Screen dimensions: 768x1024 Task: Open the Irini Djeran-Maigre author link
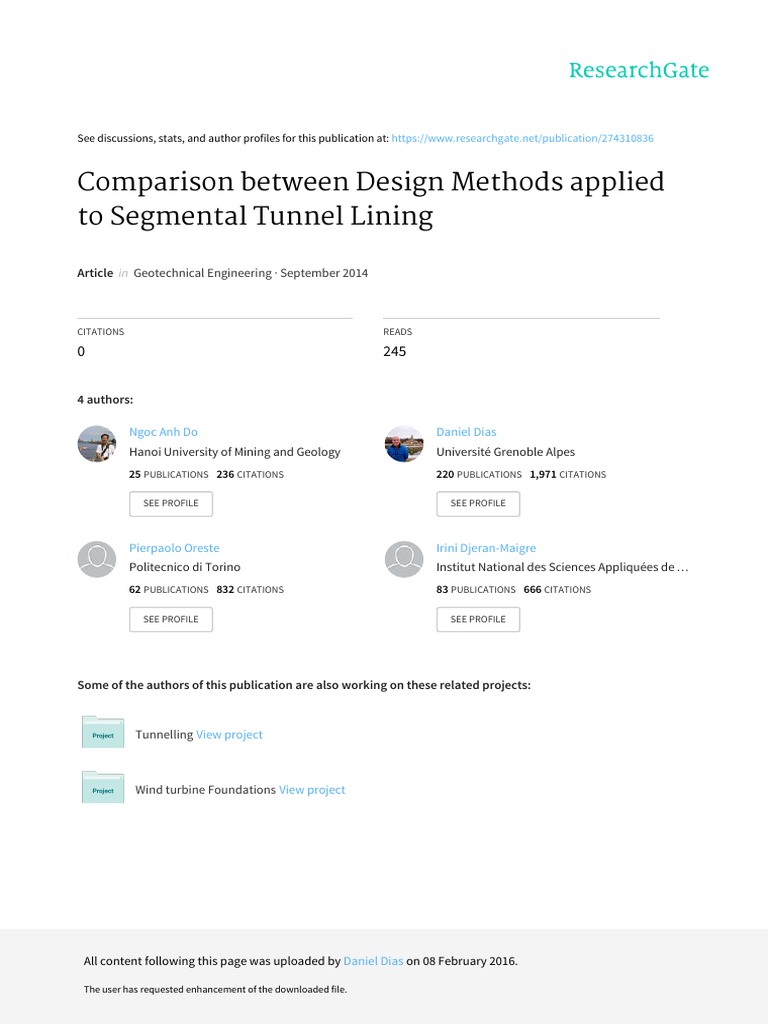pos(486,548)
